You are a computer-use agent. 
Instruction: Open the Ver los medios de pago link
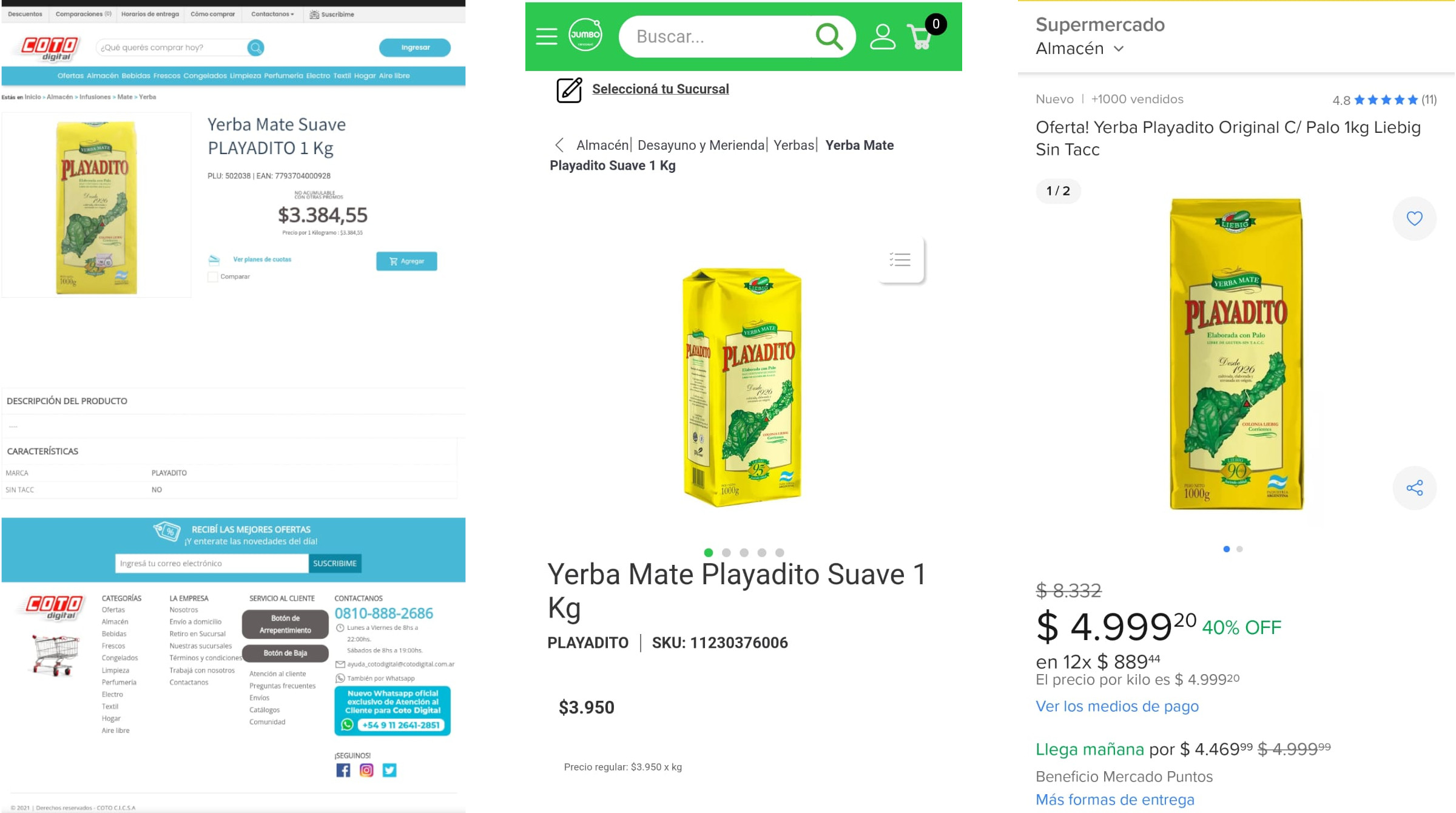click(1117, 706)
